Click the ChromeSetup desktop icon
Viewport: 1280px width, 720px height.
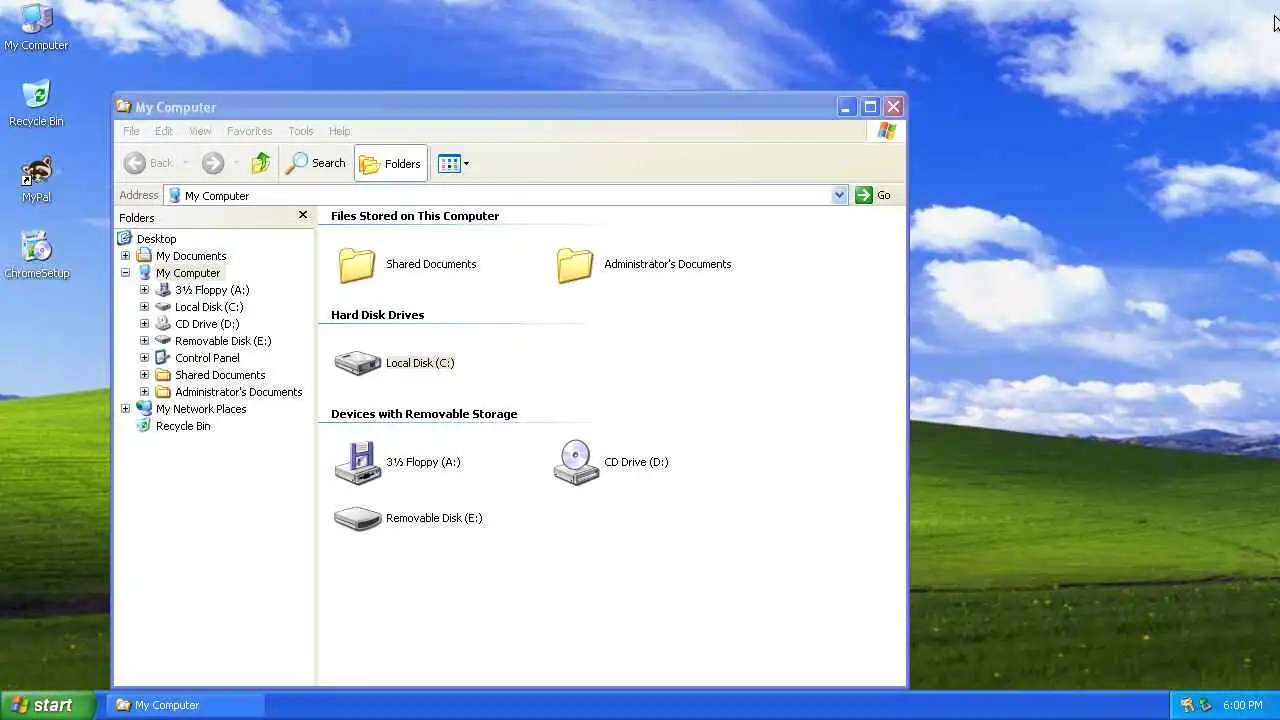click(36, 255)
